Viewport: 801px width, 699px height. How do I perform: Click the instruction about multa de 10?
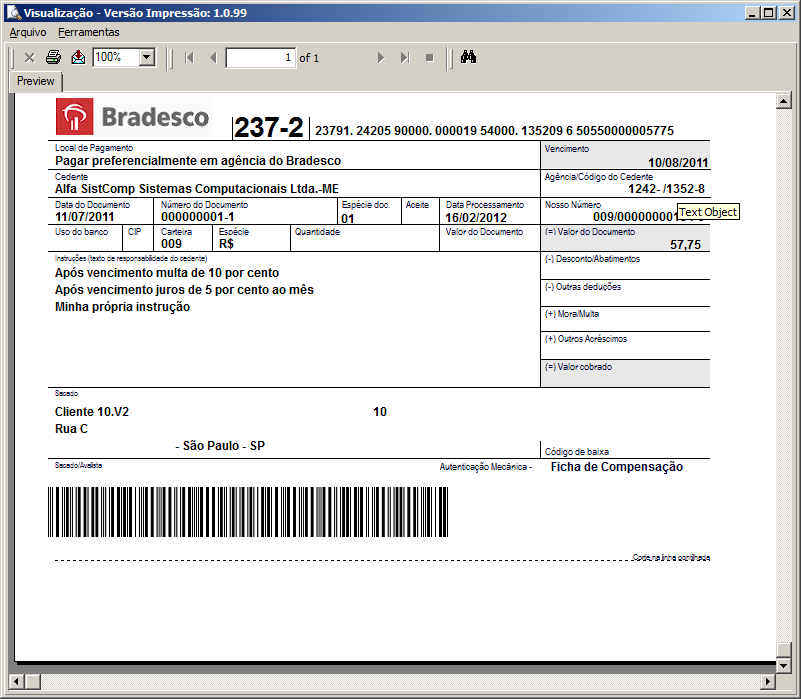point(167,273)
